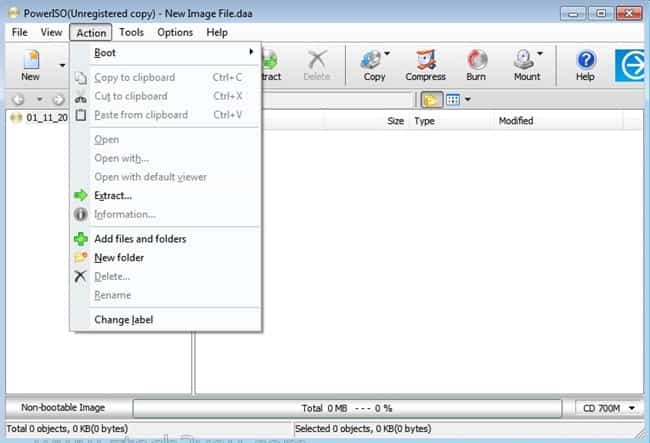650x443 pixels.
Task: Click the Non-bootable Image status button
Action: 63,408
